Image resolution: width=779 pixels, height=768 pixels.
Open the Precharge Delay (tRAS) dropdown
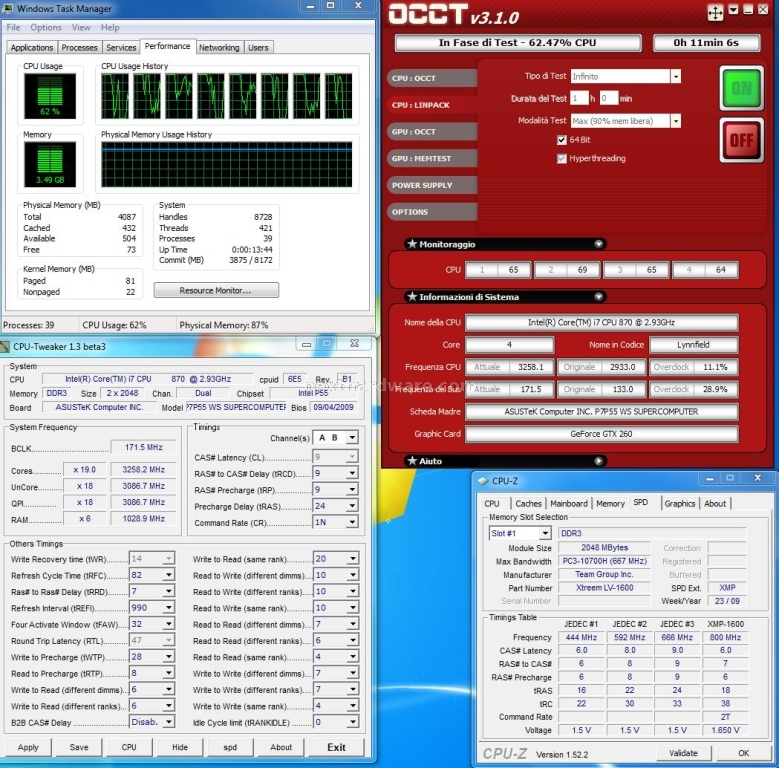tap(352, 506)
